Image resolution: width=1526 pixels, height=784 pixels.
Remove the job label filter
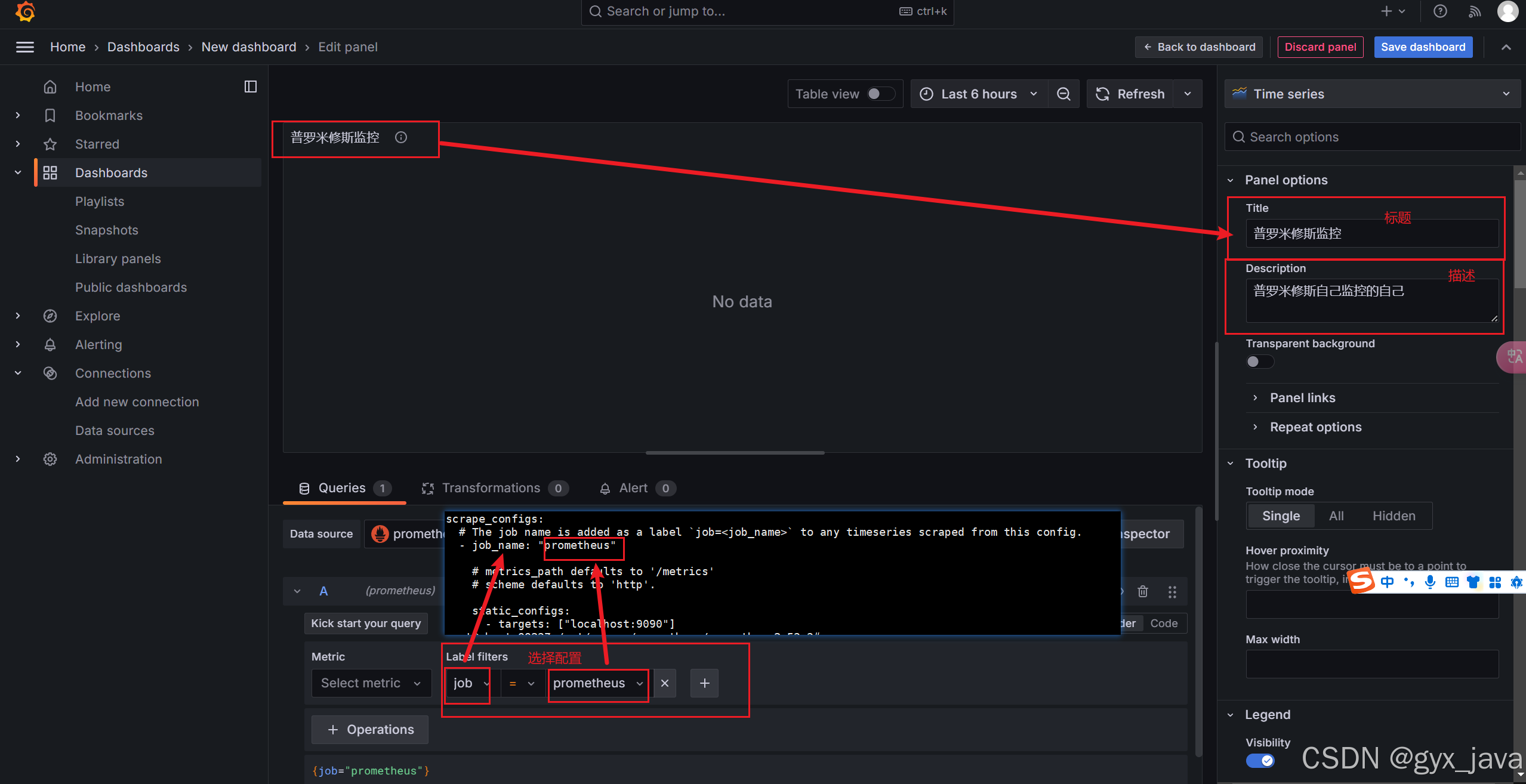tap(665, 683)
